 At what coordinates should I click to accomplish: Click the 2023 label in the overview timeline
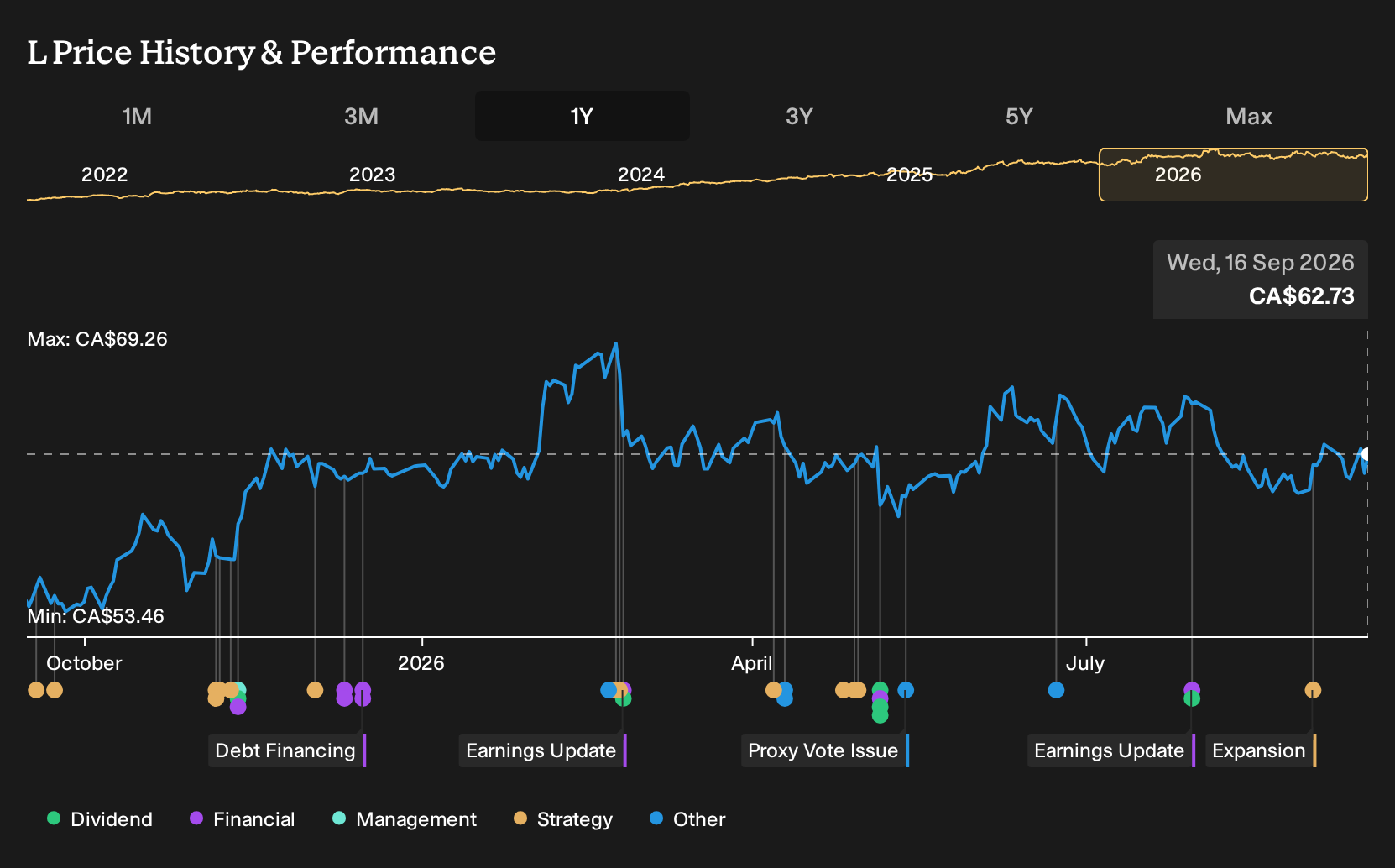point(372,175)
